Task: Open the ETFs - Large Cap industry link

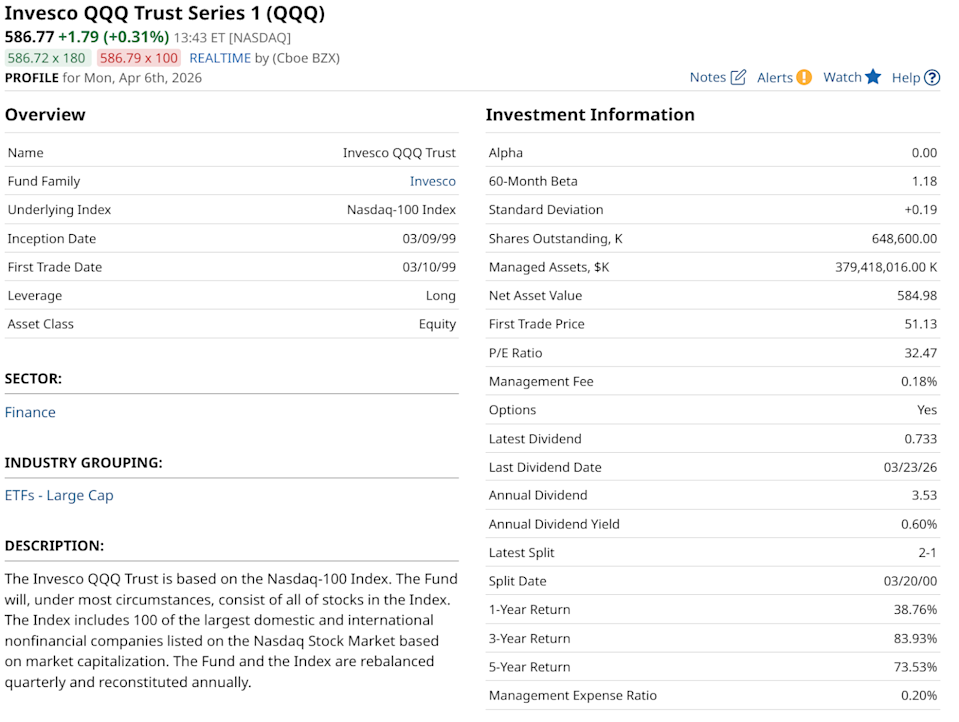Action: click(x=59, y=495)
